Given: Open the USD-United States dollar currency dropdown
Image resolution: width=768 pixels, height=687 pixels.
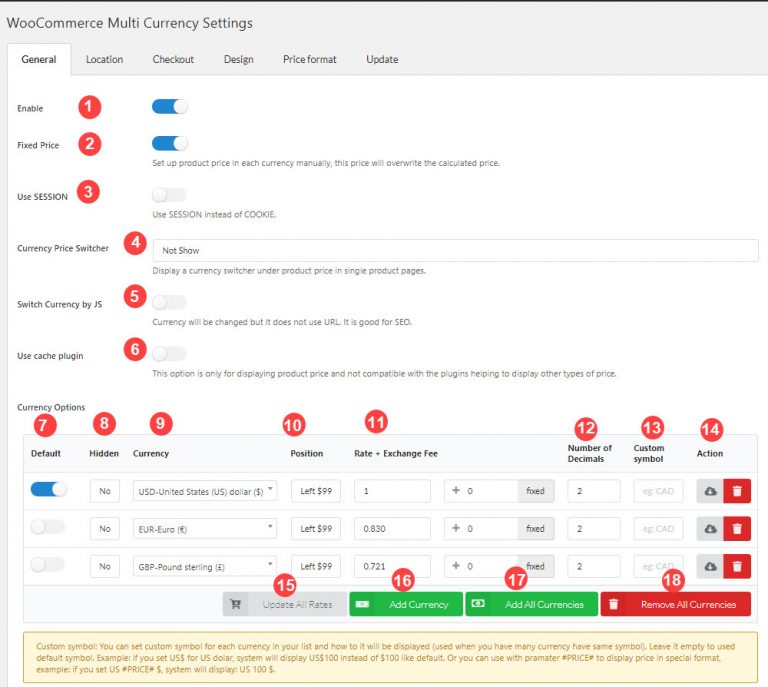Looking at the screenshot, I should point(204,491).
